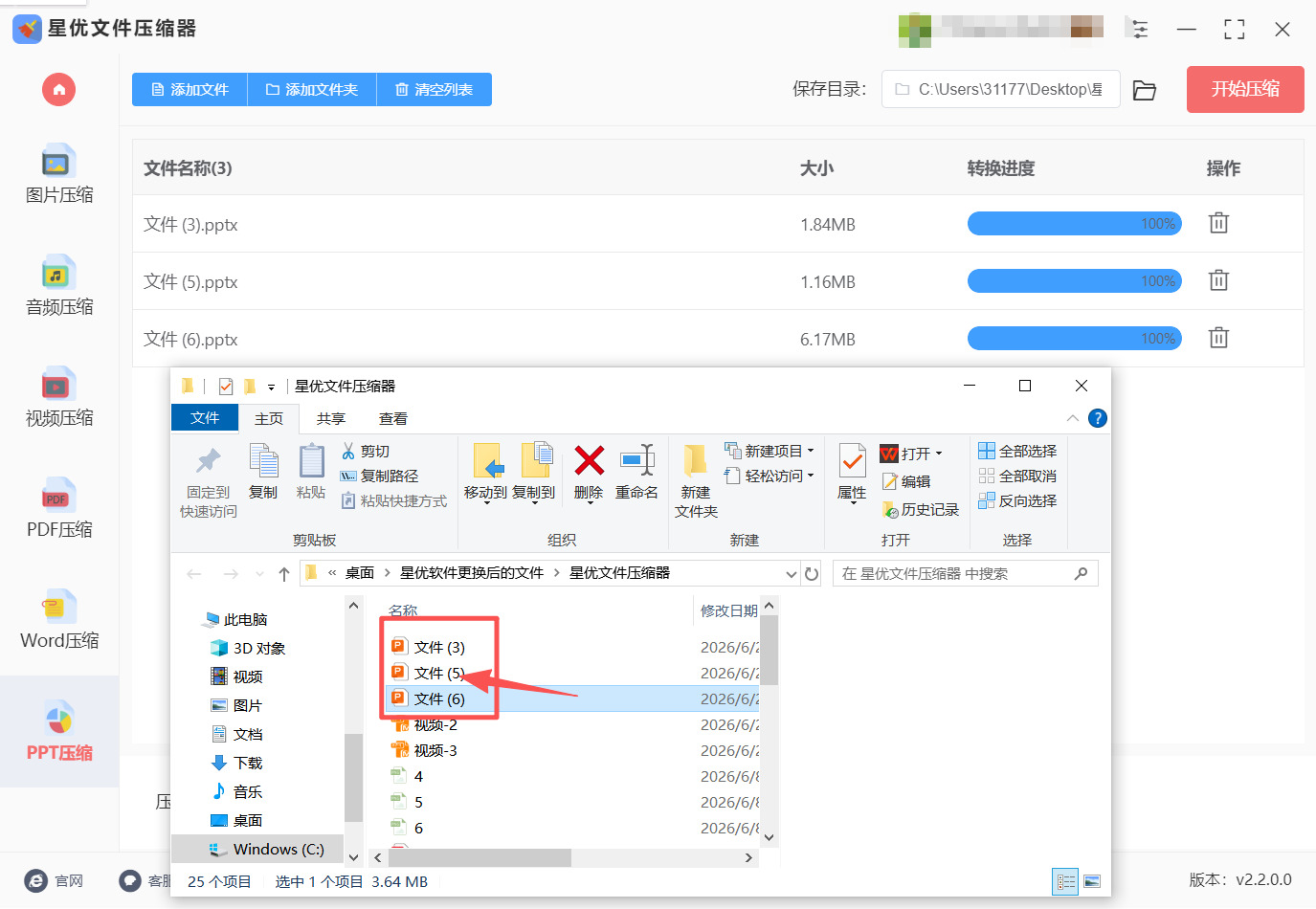This screenshot has height=909, width=1316.
Task: Open 视频压缩 video compression
Action: pyautogui.click(x=59, y=398)
